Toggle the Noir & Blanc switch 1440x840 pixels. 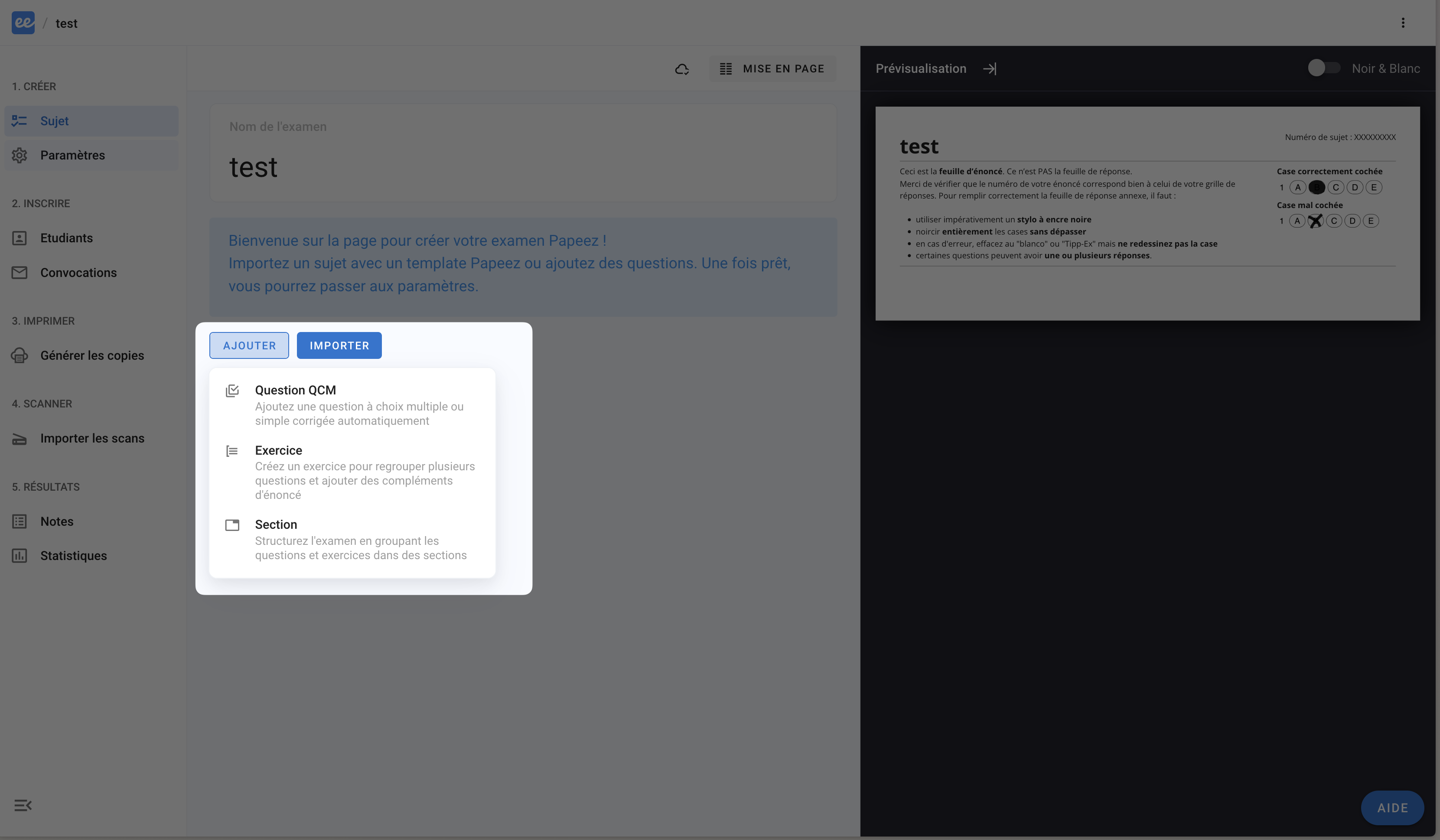click(1323, 68)
